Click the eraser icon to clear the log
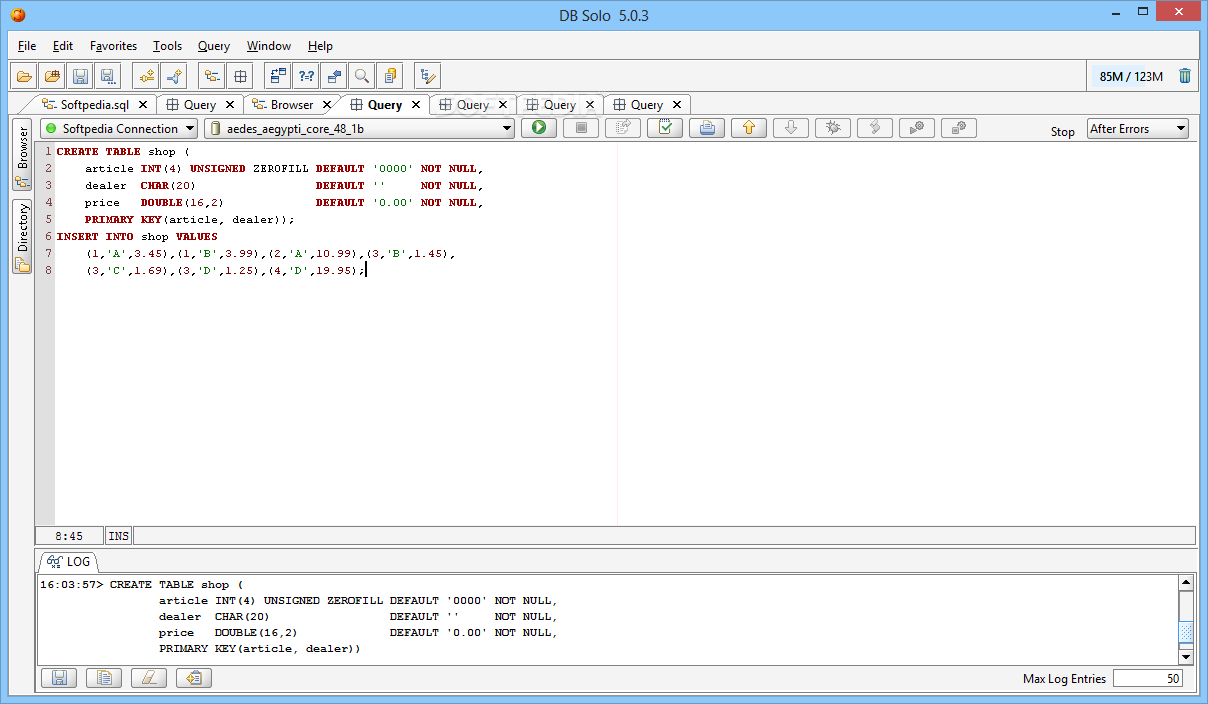Screen dimensions: 1208x704 click(148, 678)
